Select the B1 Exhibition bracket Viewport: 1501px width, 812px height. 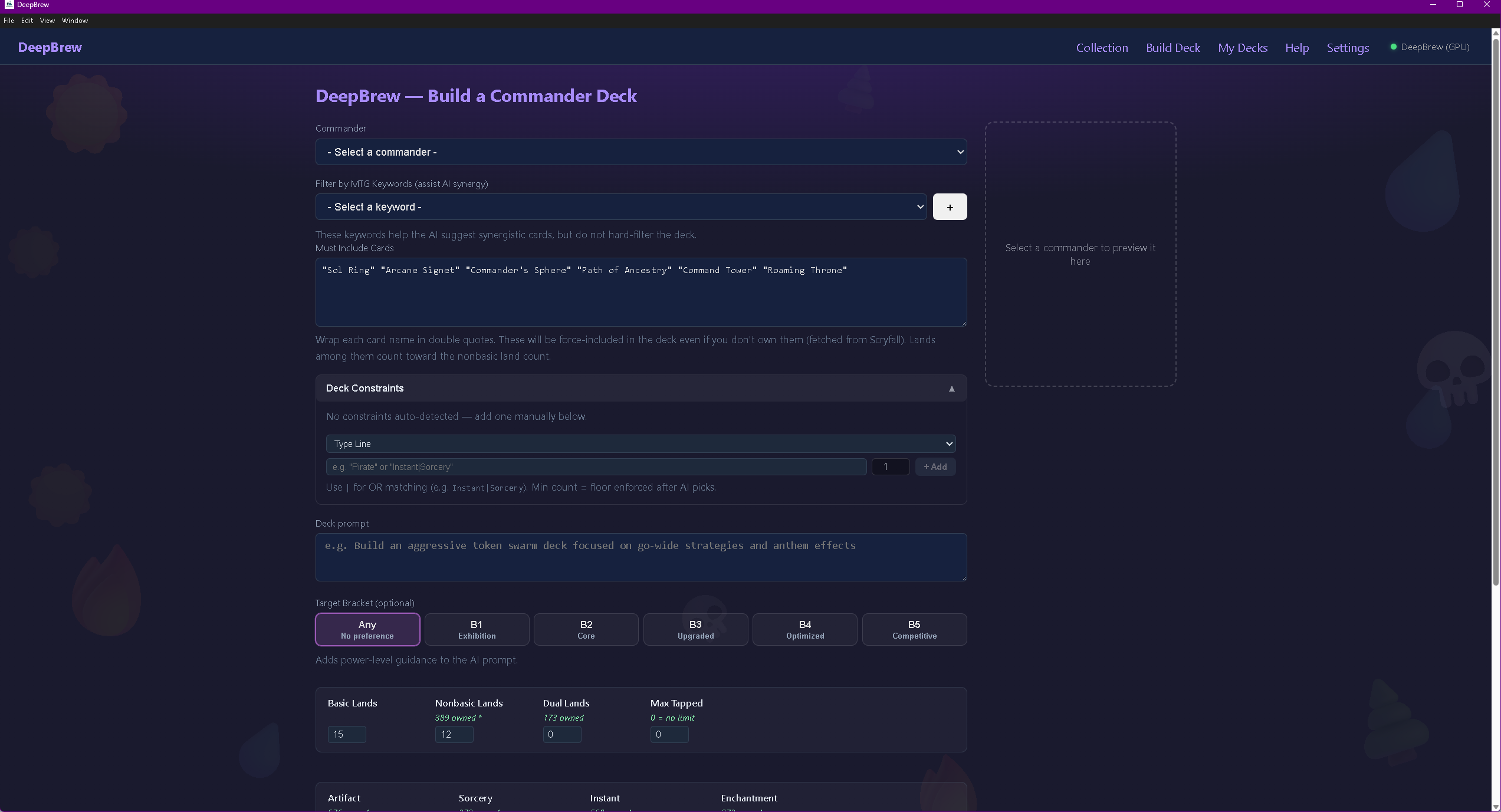pyautogui.click(x=477, y=629)
